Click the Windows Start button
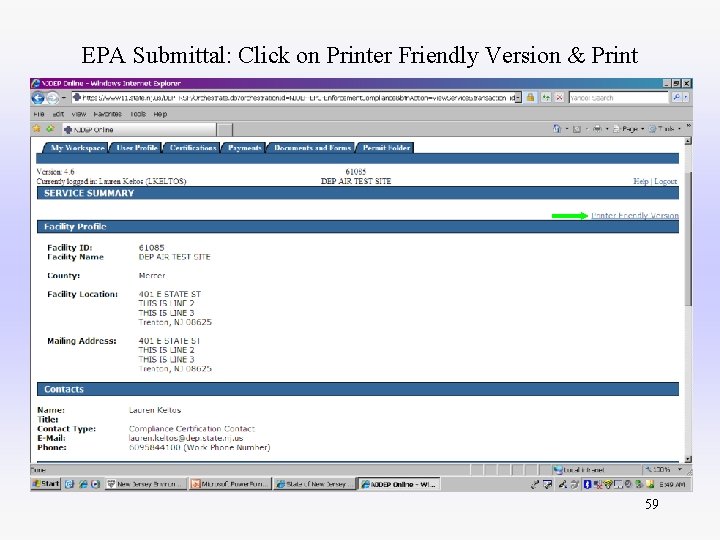720x540 pixels. pyautogui.click(x=46, y=484)
